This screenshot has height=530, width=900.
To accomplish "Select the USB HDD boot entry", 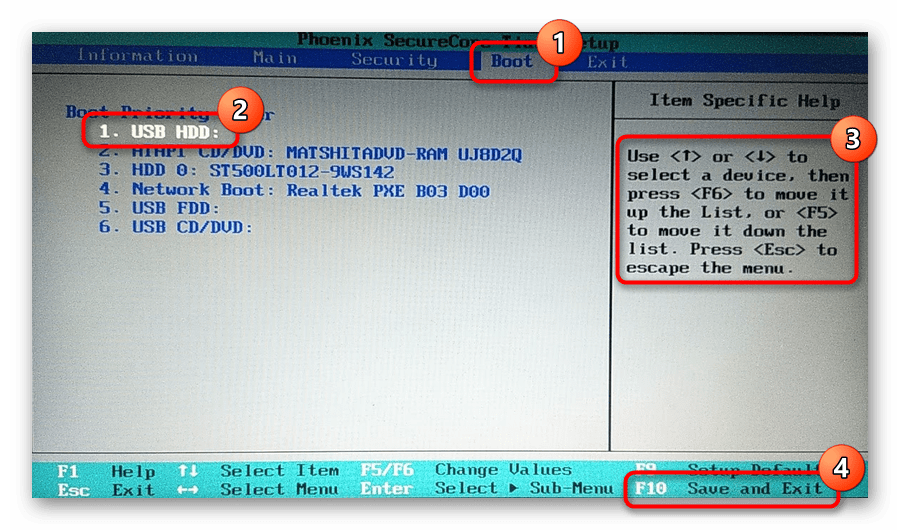I will 159,132.
